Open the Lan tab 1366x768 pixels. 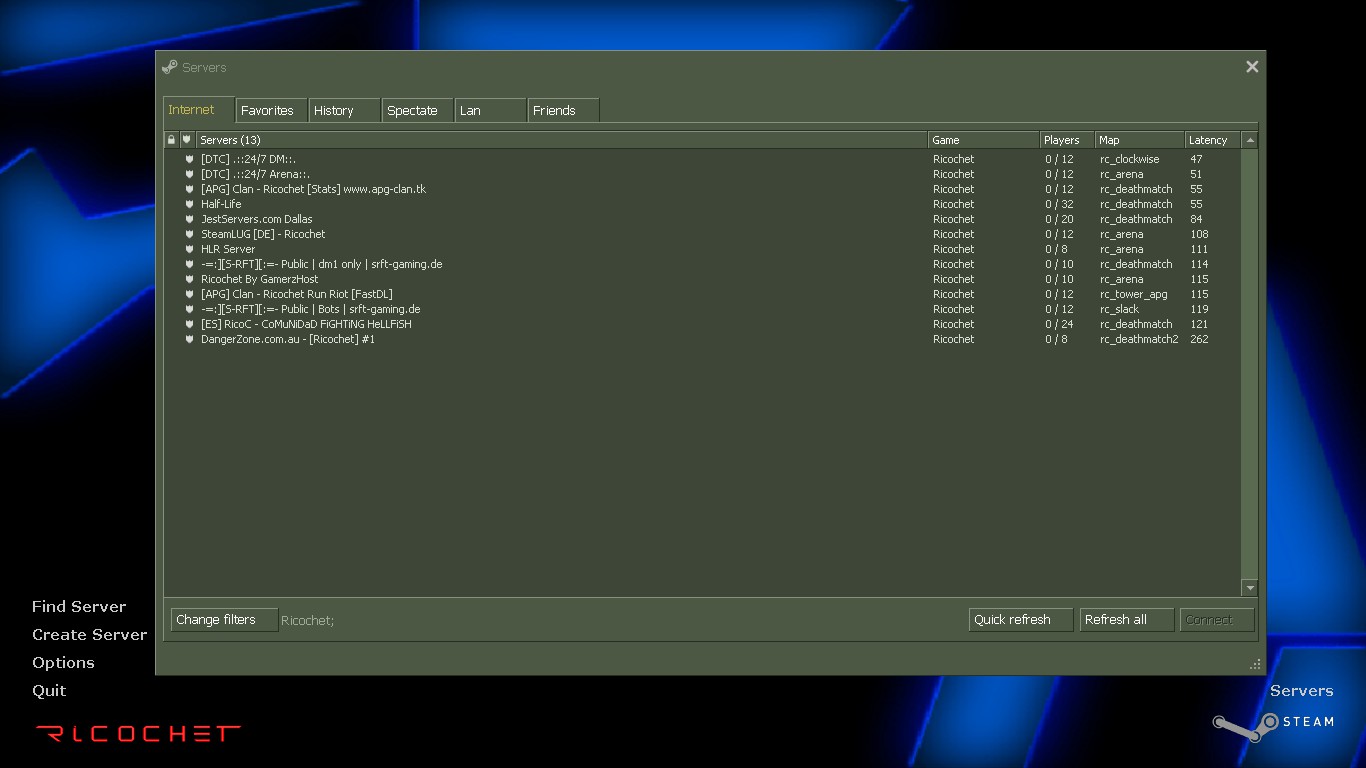click(490, 110)
